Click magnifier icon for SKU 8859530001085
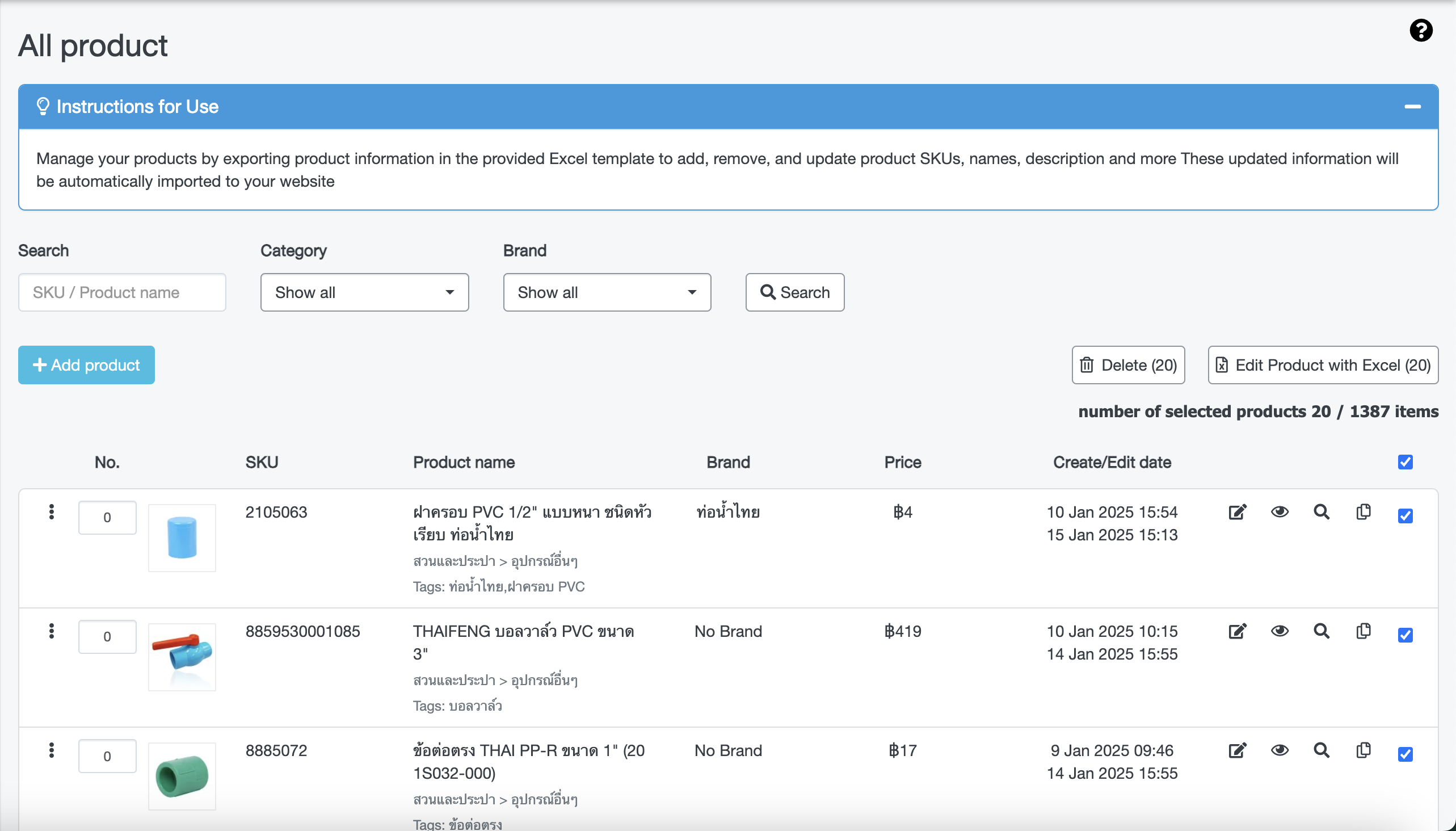Image resolution: width=1456 pixels, height=831 pixels. 1322,631
